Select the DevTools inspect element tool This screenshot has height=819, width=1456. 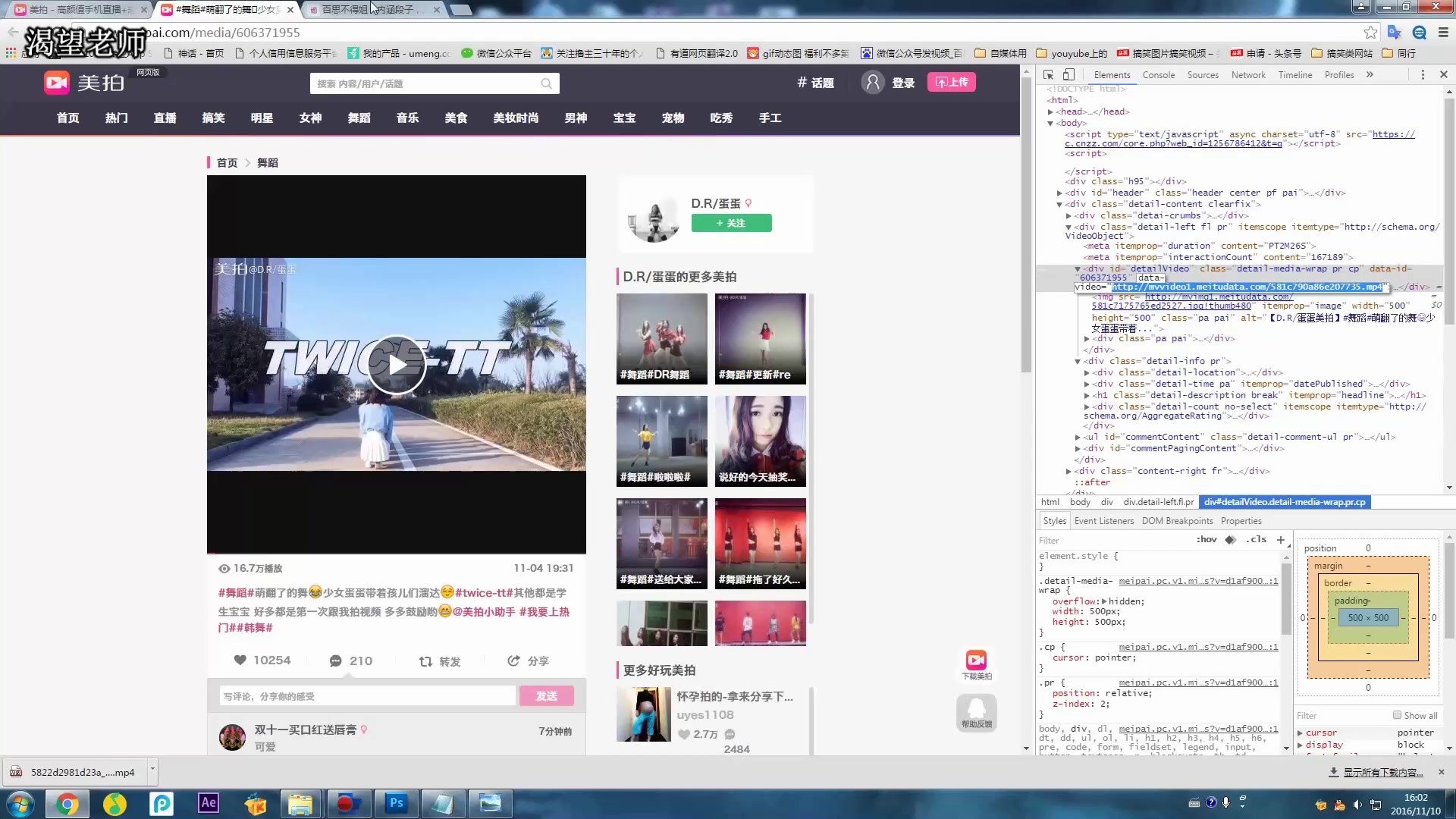click(1048, 74)
